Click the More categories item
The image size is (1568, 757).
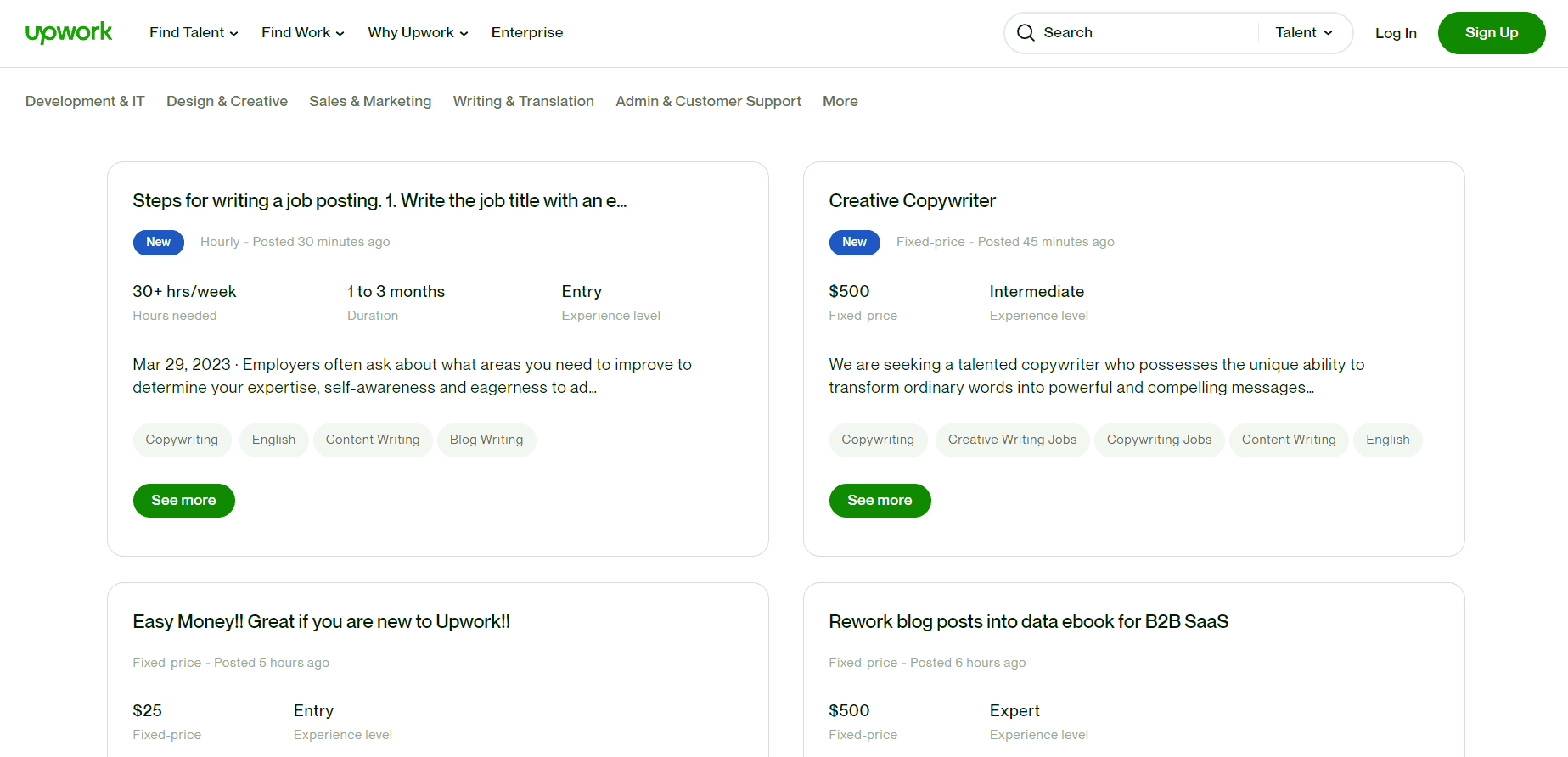[840, 101]
